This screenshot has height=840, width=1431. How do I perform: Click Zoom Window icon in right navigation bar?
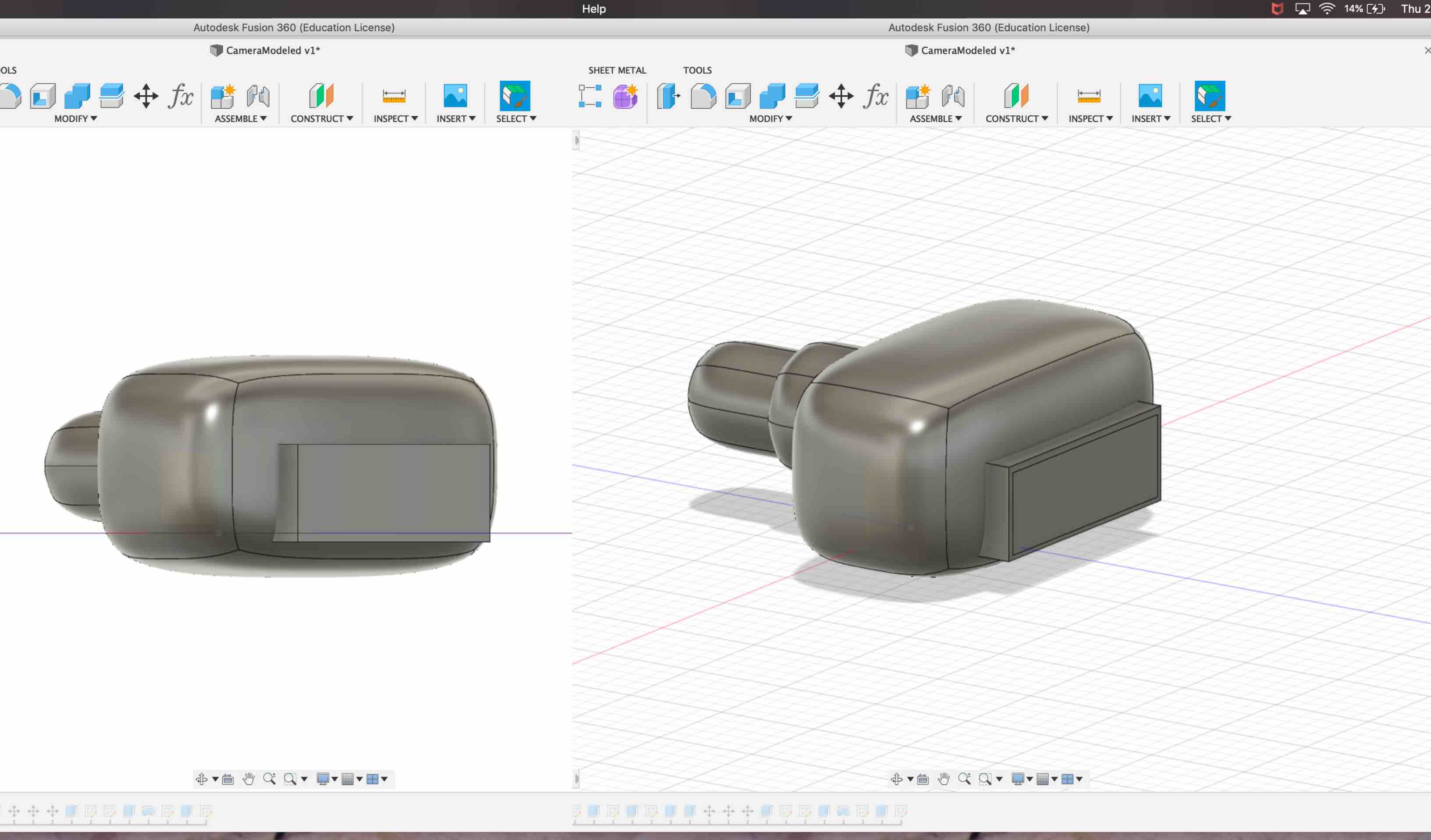(985, 779)
